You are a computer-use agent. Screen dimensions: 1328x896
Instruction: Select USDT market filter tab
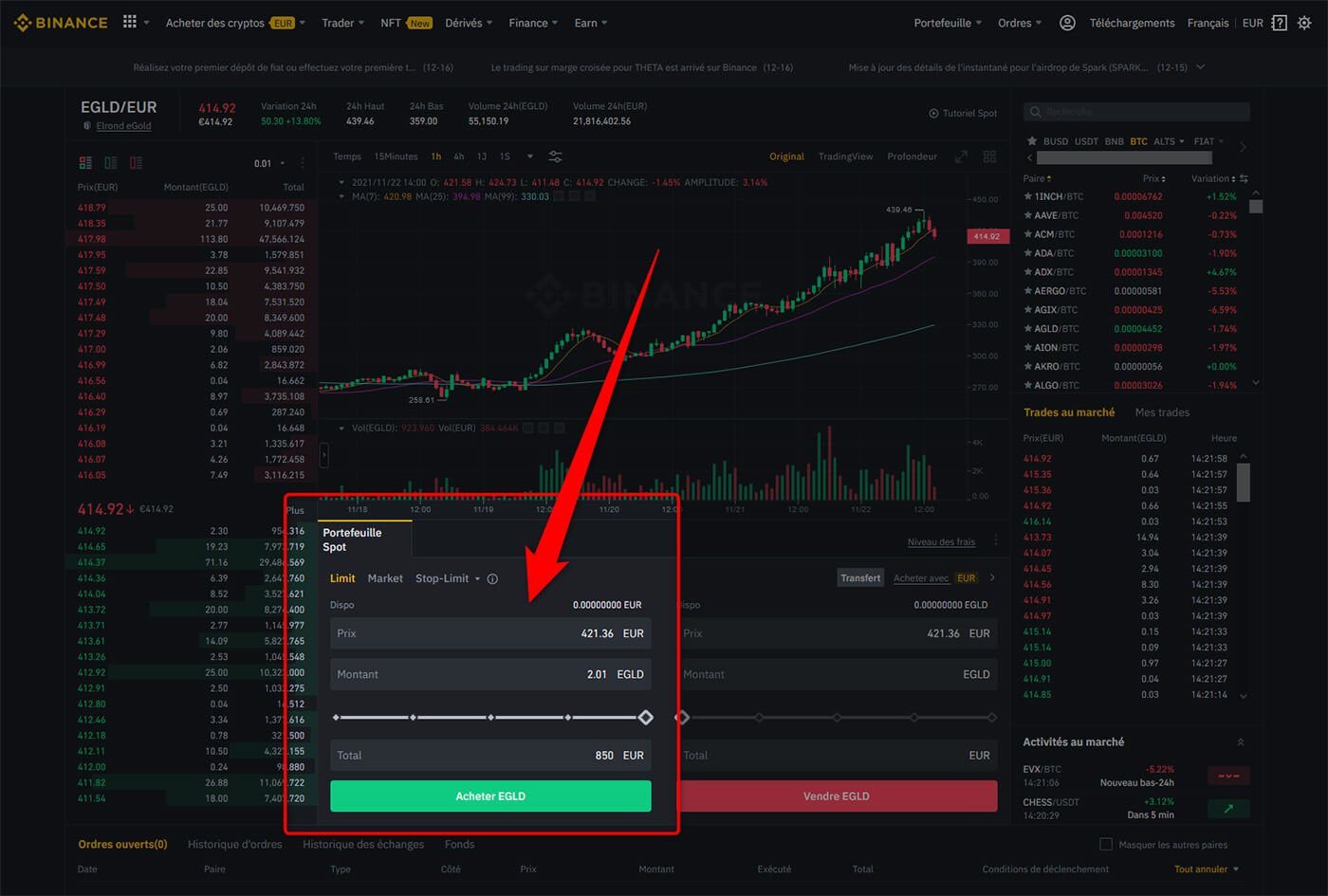point(1086,141)
